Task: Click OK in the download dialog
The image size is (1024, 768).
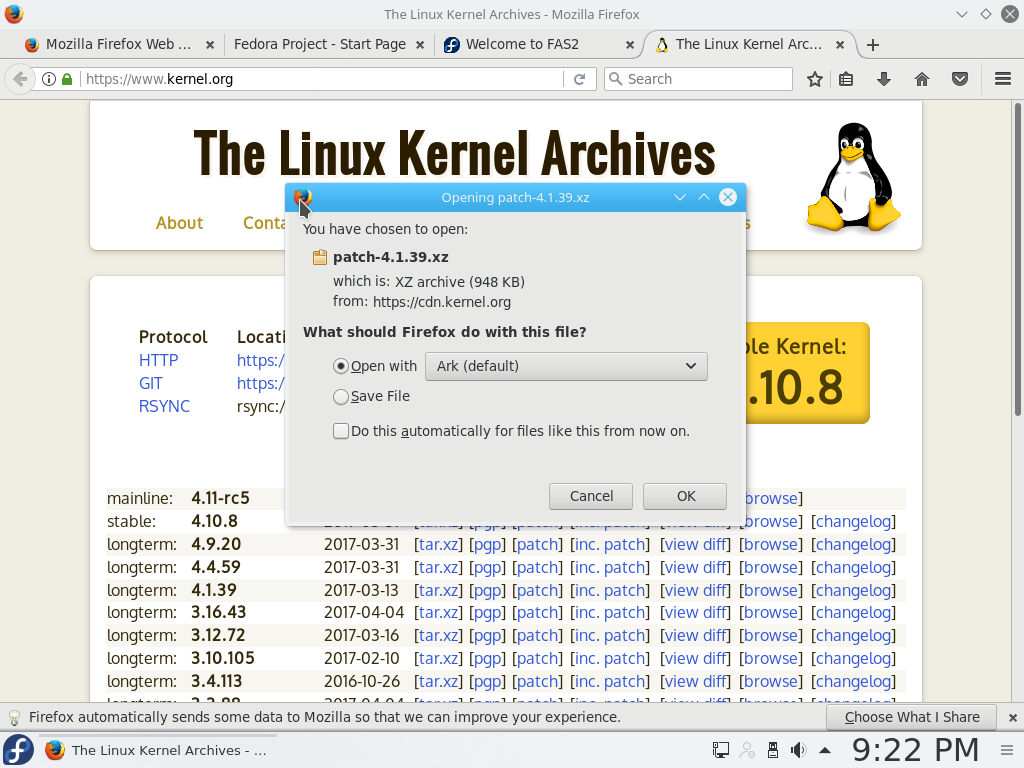Action: click(x=686, y=496)
